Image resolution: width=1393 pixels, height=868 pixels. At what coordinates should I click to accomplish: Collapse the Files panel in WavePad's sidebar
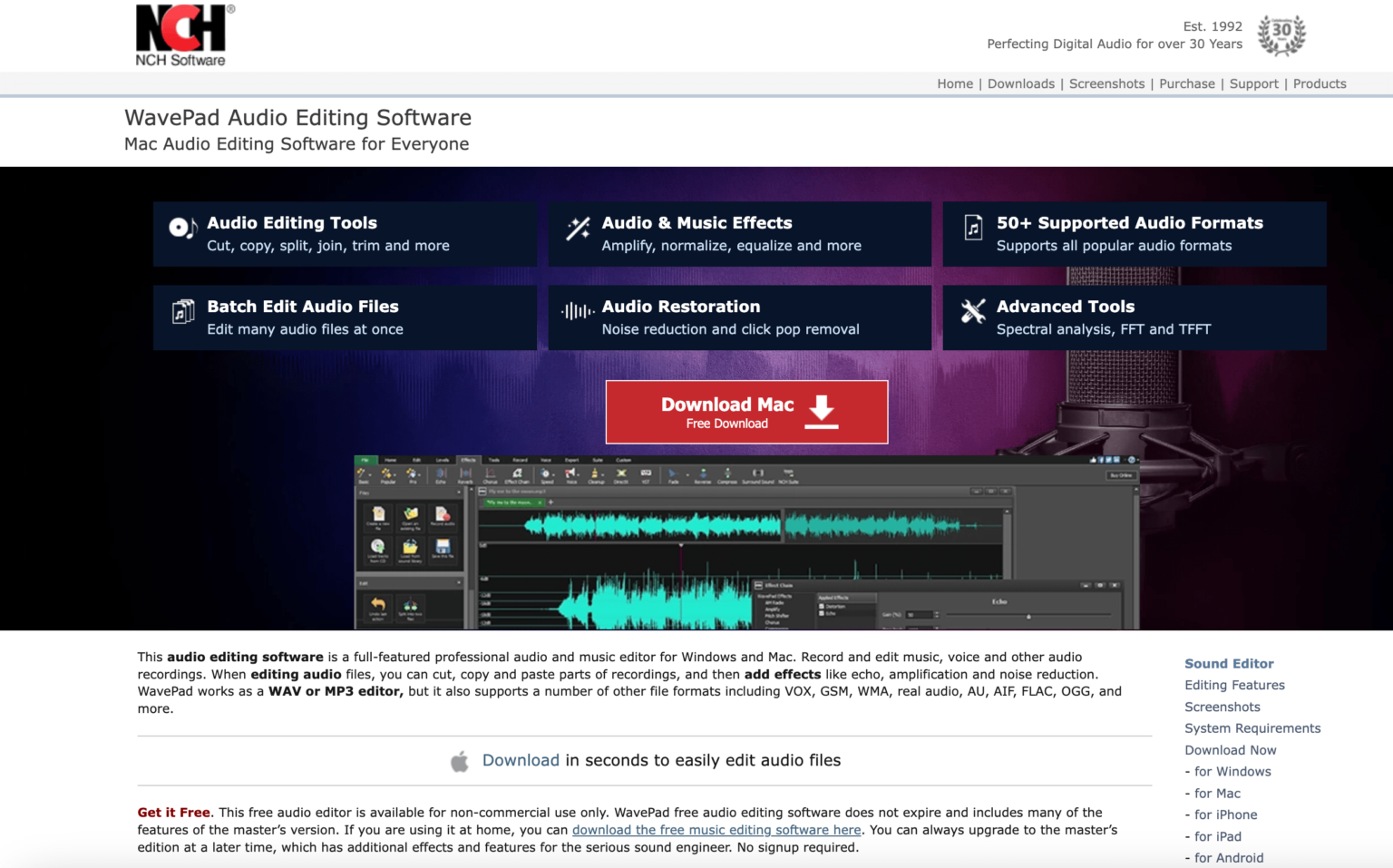(459, 493)
